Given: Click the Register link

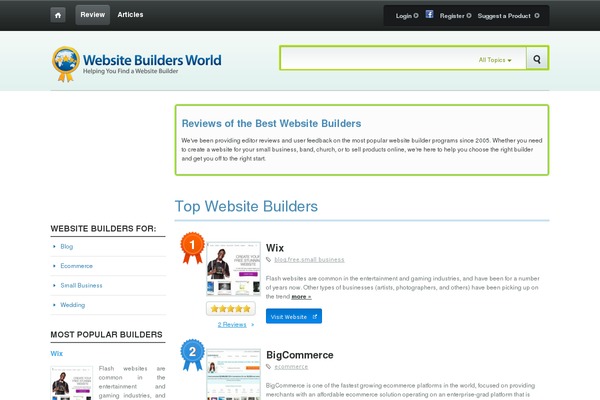Looking at the screenshot, I should coord(452,16).
